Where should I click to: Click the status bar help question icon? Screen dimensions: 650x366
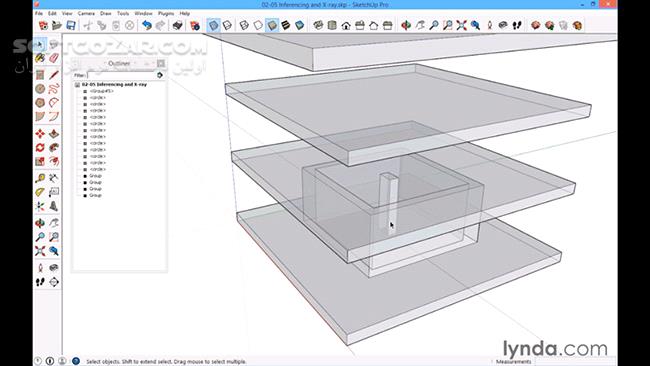75,361
